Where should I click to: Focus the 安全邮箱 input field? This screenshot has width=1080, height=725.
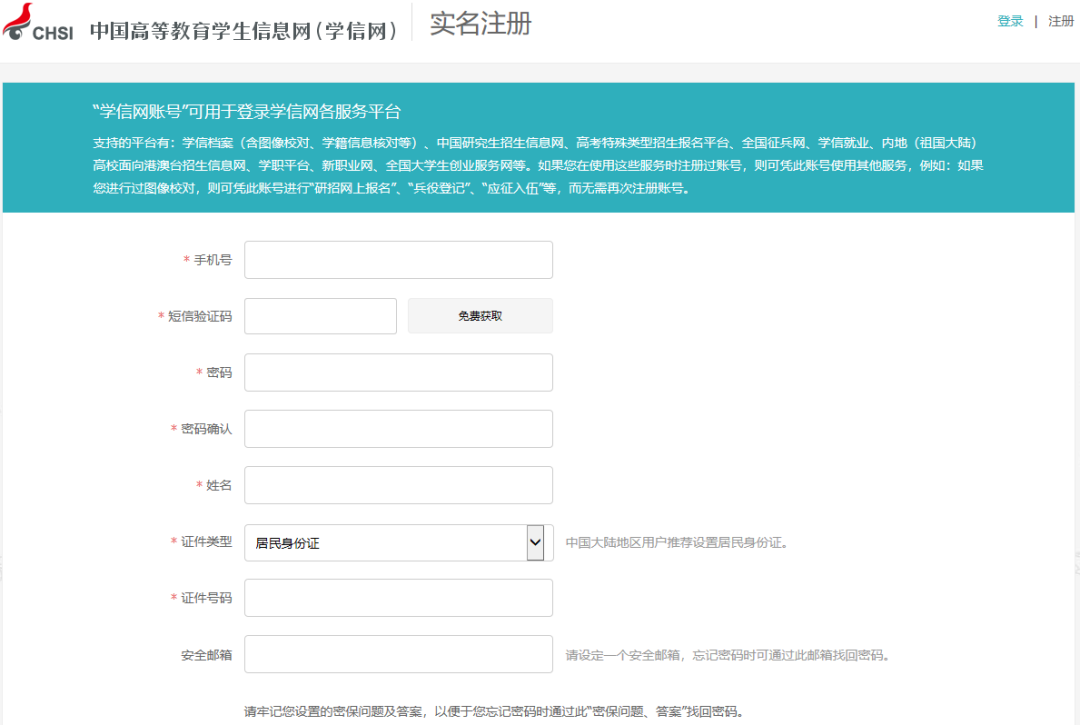click(x=398, y=655)
